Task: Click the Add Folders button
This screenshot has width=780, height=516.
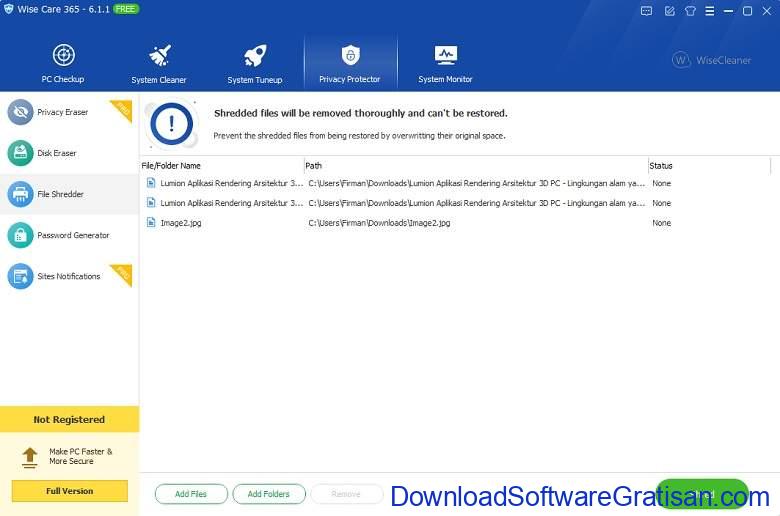Action: [269, 494]
